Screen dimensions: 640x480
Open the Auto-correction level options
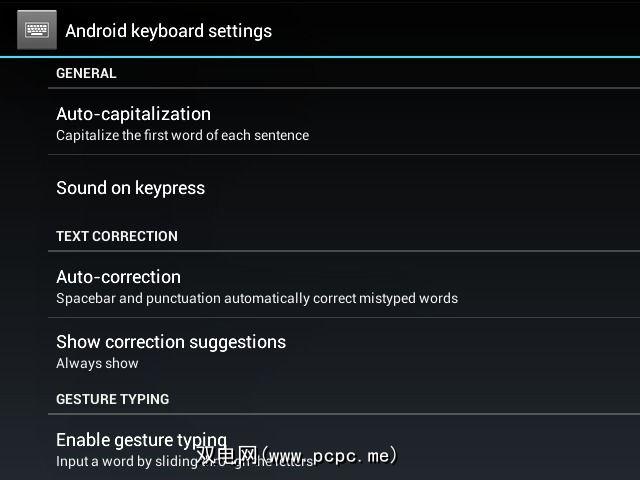[x=344, y=285]
